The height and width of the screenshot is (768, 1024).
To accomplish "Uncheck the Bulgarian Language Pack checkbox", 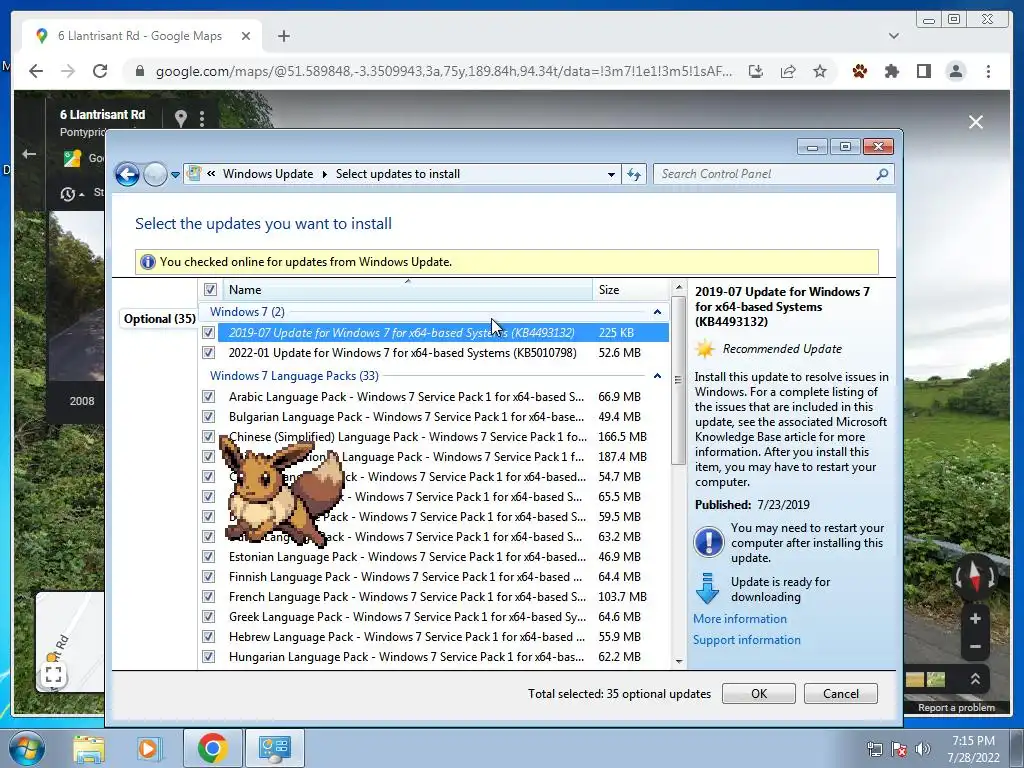I will [208, 417].
